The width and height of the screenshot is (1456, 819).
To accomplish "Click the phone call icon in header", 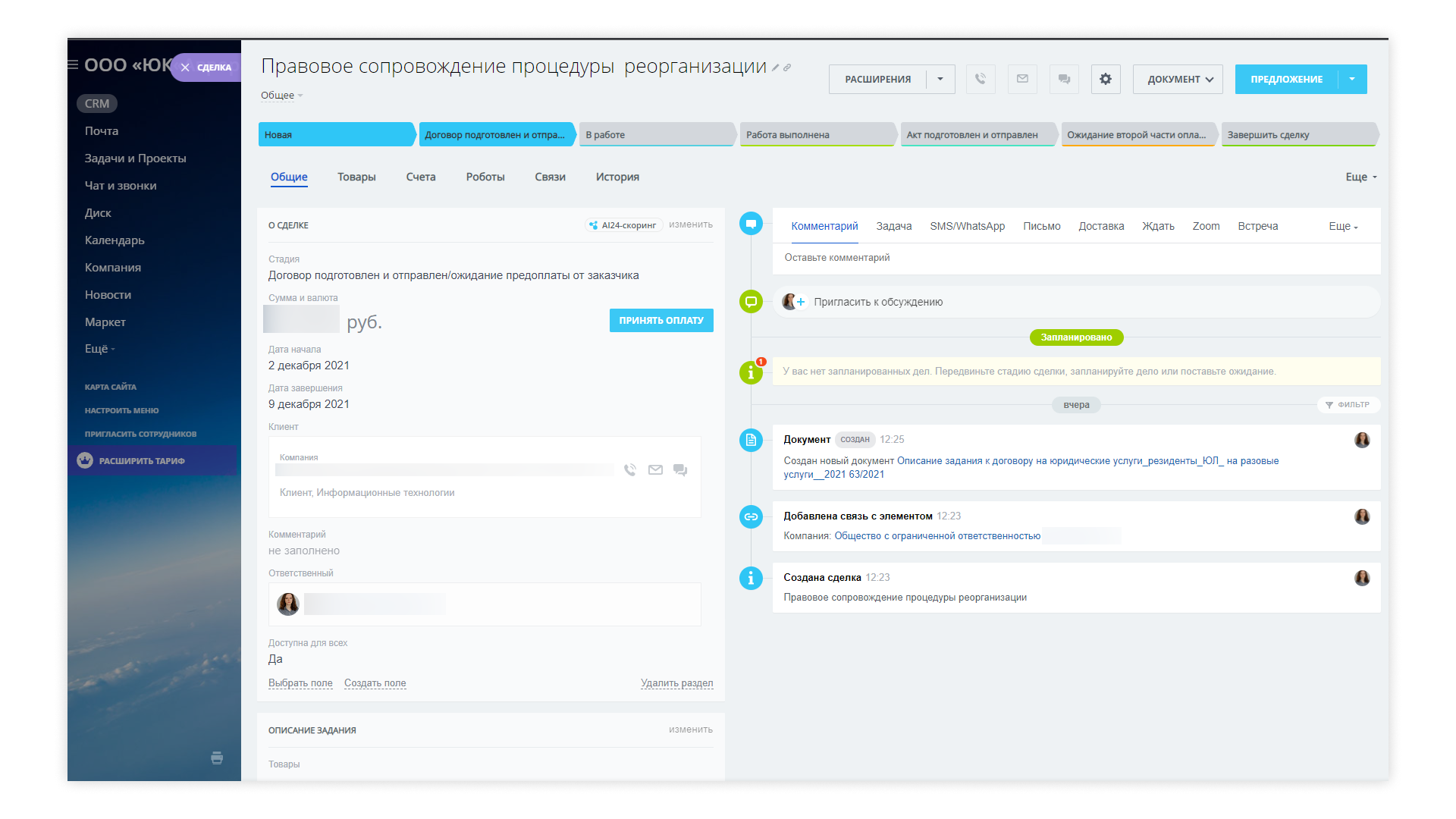I will coord(981,79).
